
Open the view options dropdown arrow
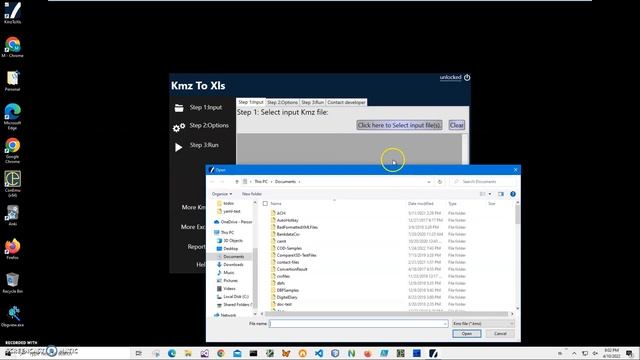pos(490,194)
